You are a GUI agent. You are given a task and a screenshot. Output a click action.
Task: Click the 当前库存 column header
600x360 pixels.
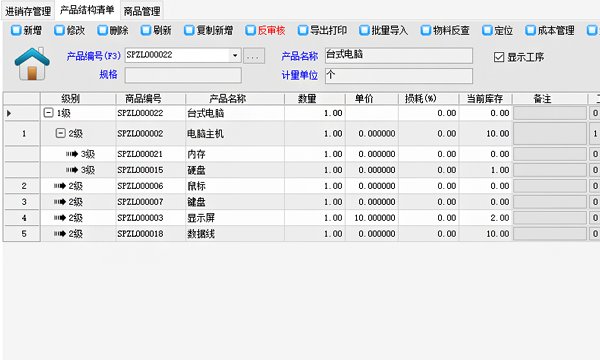coord(486,99)
